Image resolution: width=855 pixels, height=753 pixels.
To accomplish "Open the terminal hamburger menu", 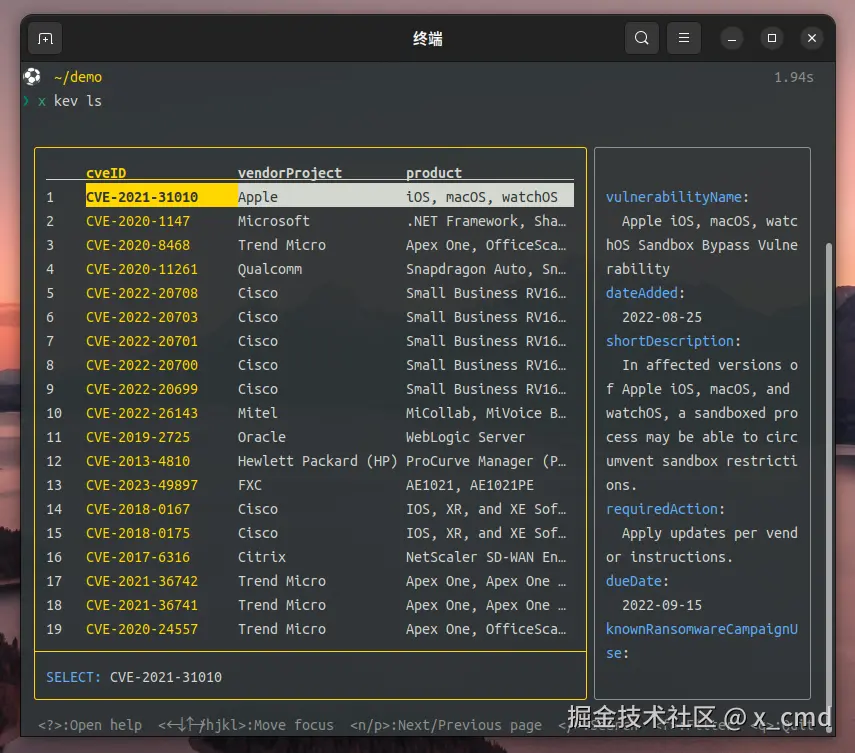I will (x=683, y=38).
